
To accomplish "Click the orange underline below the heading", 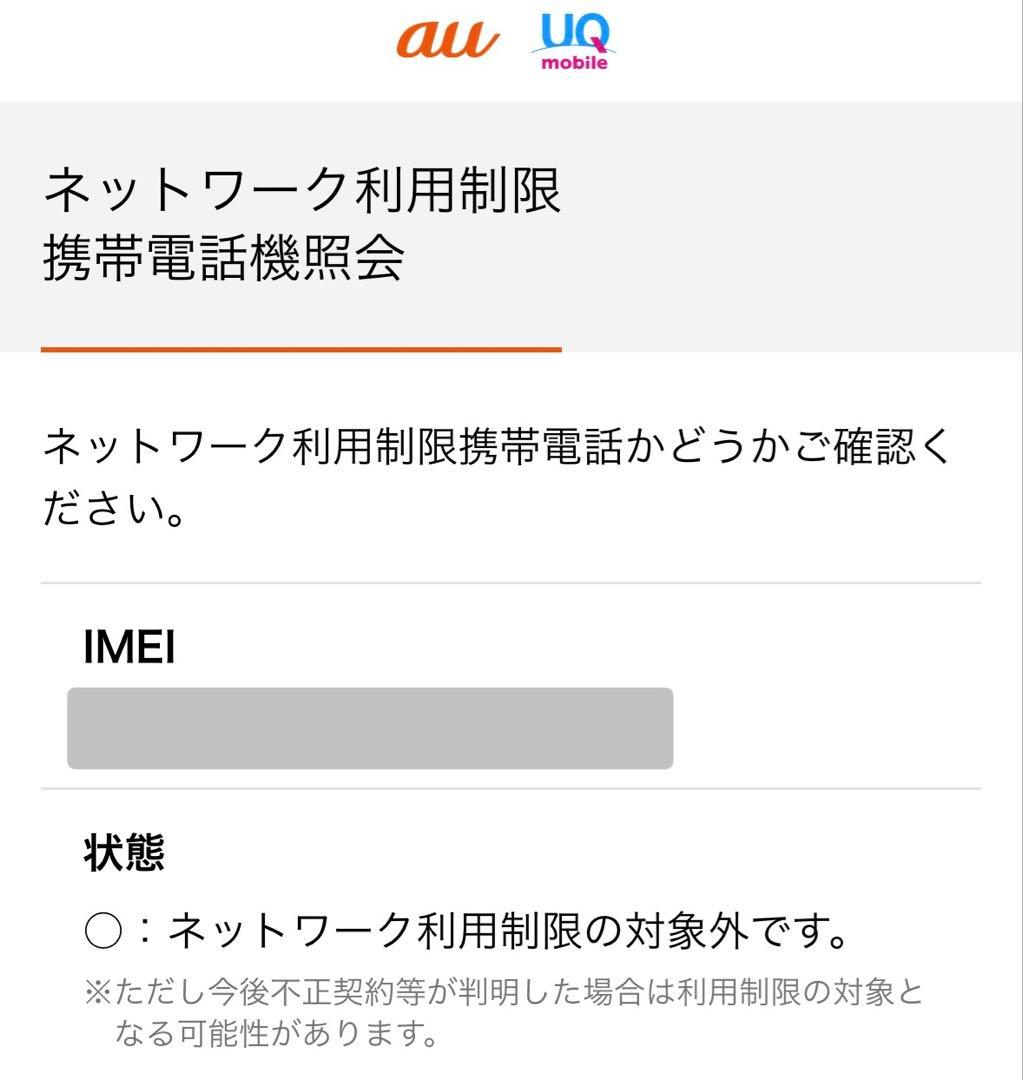I will [x=301, y=350].
